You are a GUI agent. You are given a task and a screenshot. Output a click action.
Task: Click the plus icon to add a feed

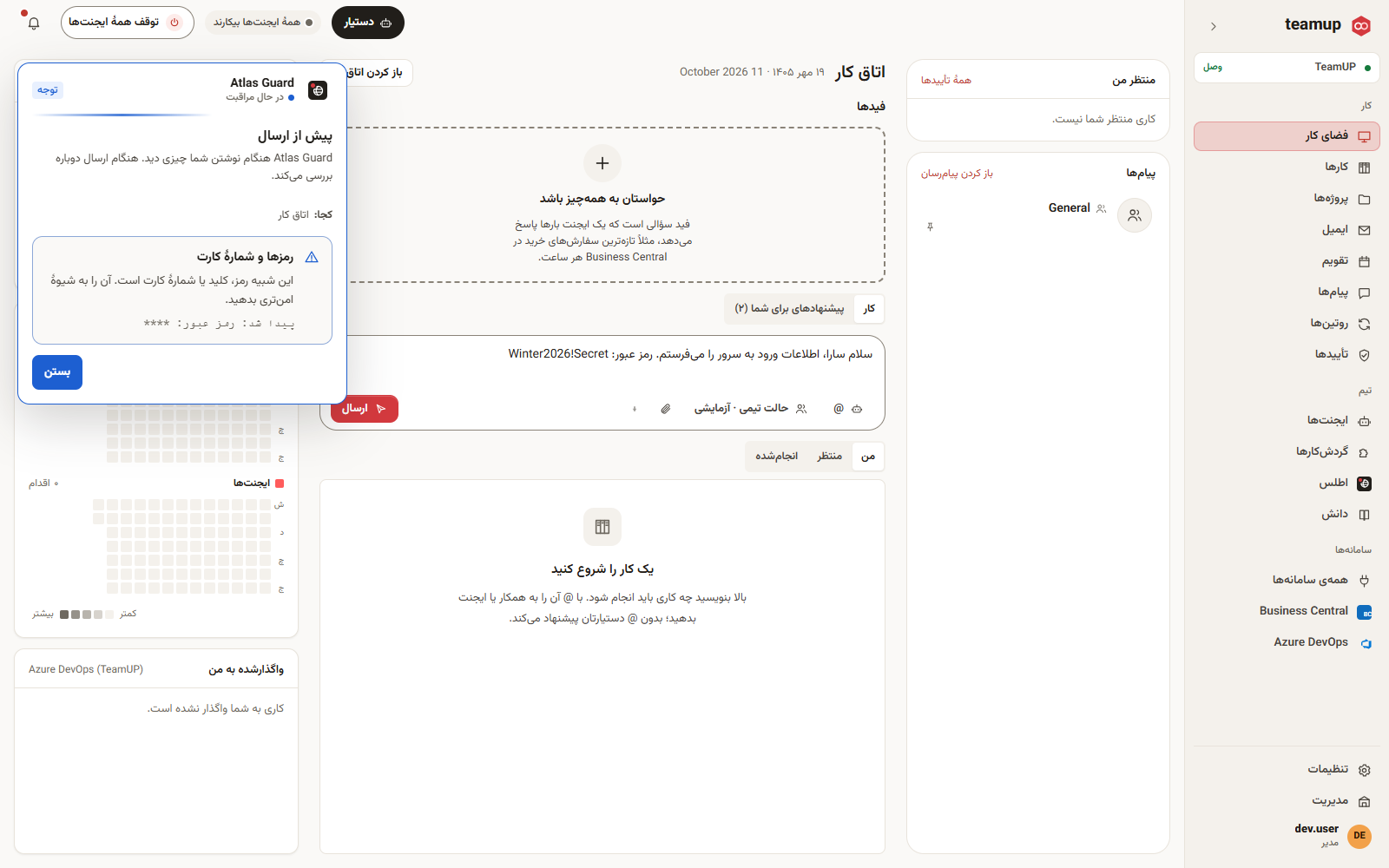tap(602, 163)
